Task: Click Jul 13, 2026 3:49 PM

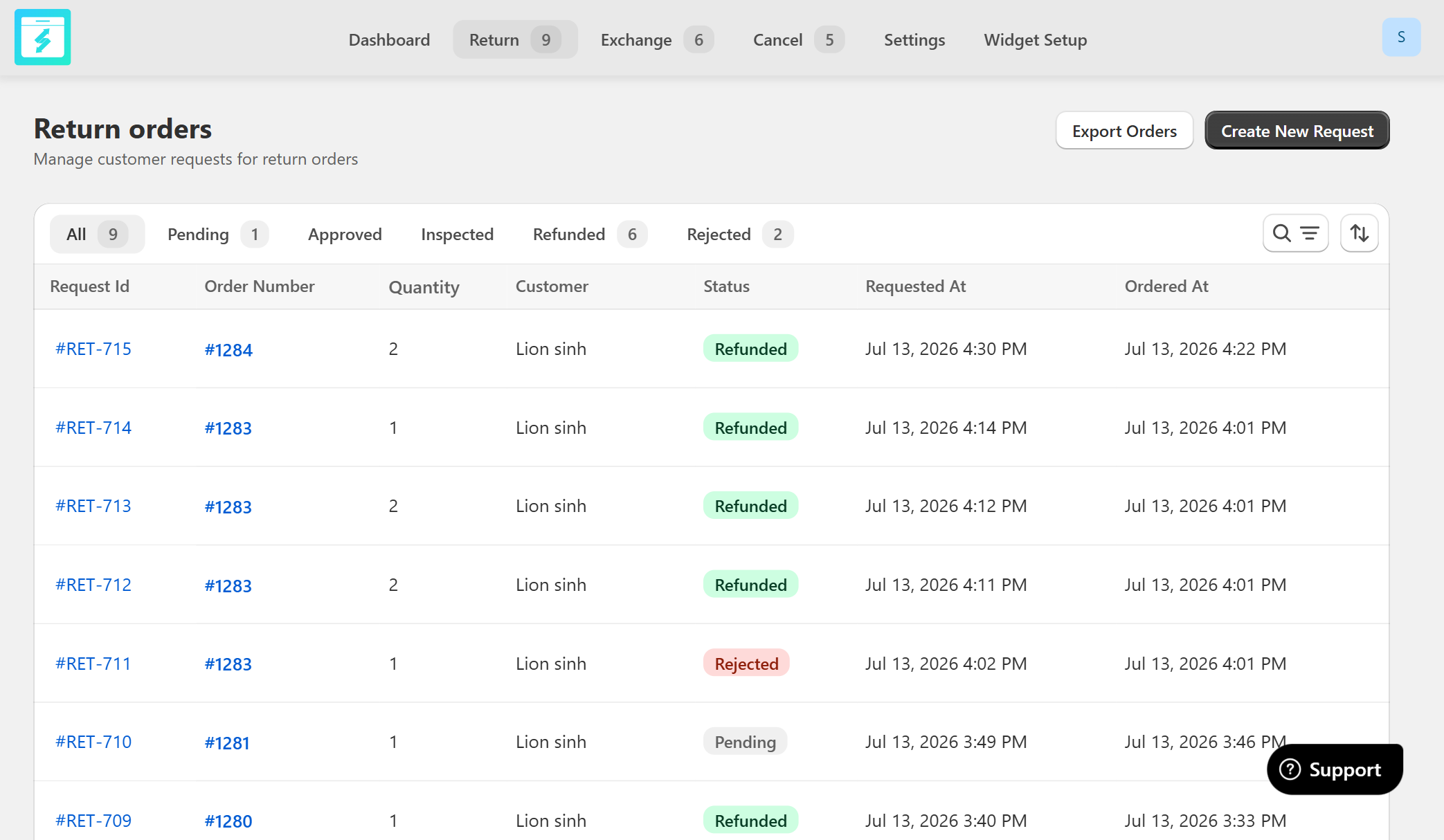Action: 946,742
